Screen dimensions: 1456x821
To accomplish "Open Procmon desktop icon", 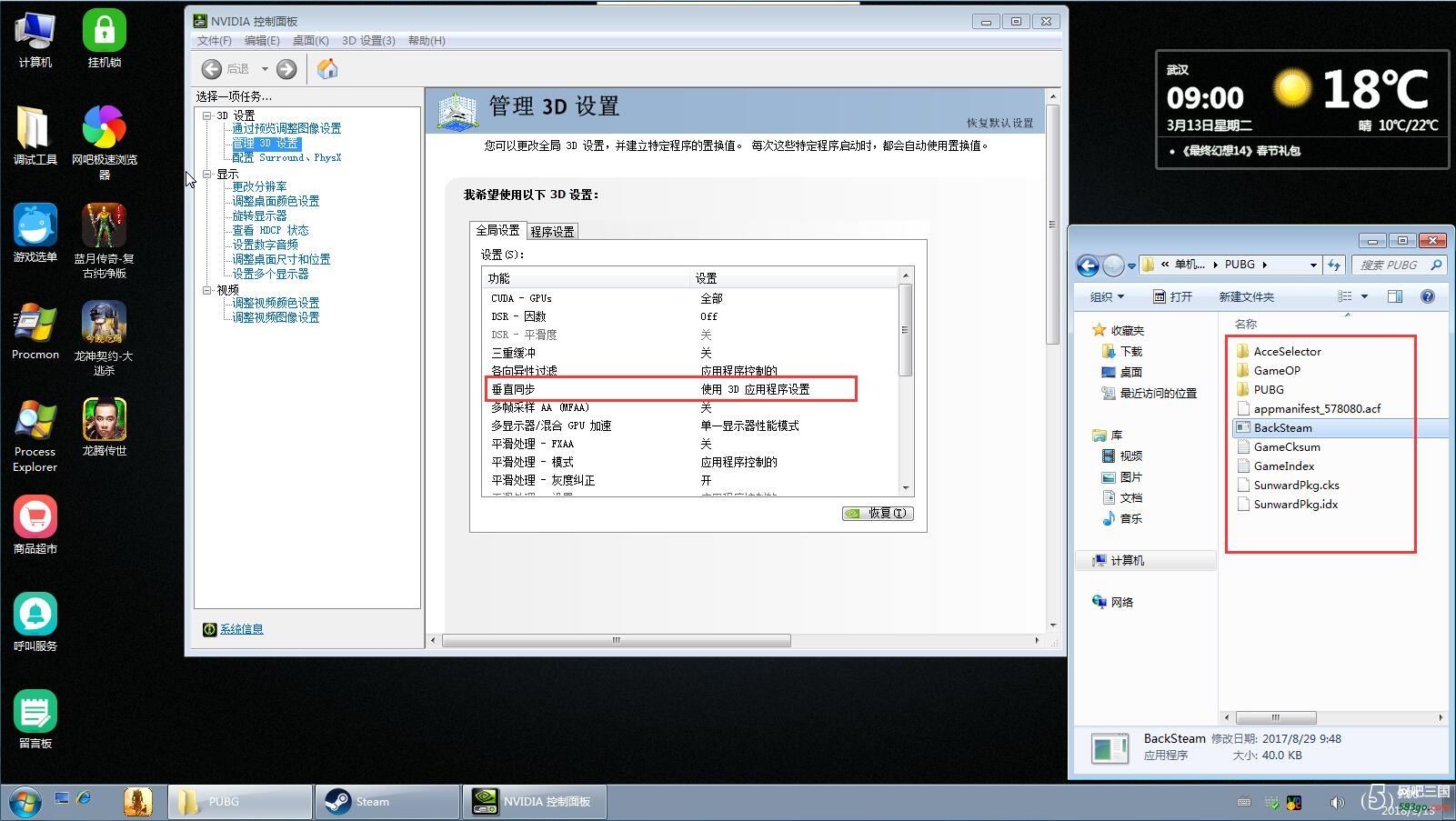I will tap(35, 331).
